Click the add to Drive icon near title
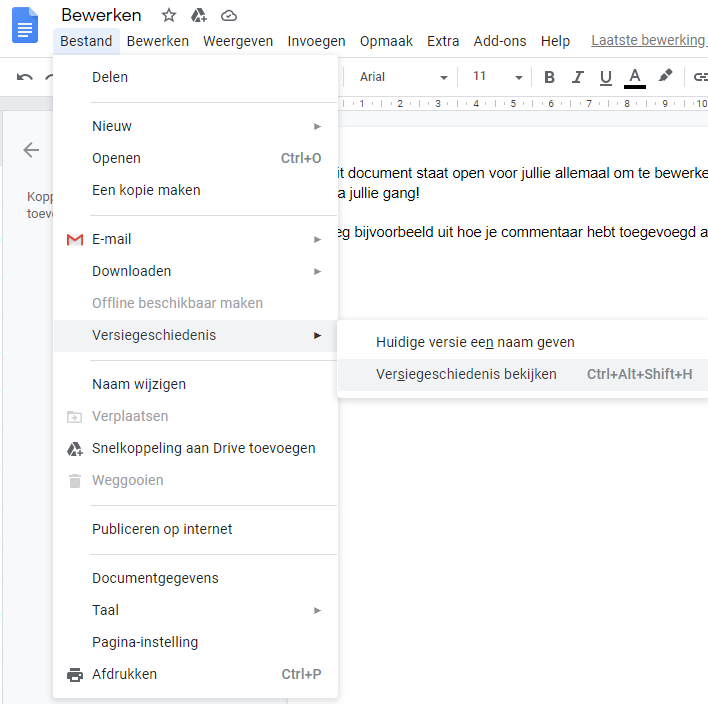The height and width of the screenshot is (704, 708). [x=199, y=15]
